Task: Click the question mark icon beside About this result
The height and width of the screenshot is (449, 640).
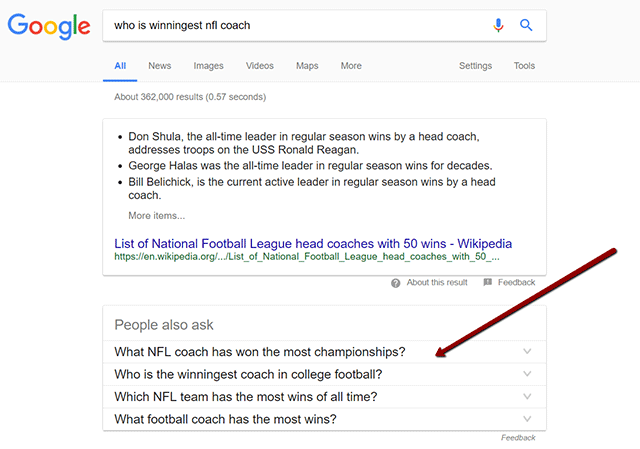Action: pos(396,283)
